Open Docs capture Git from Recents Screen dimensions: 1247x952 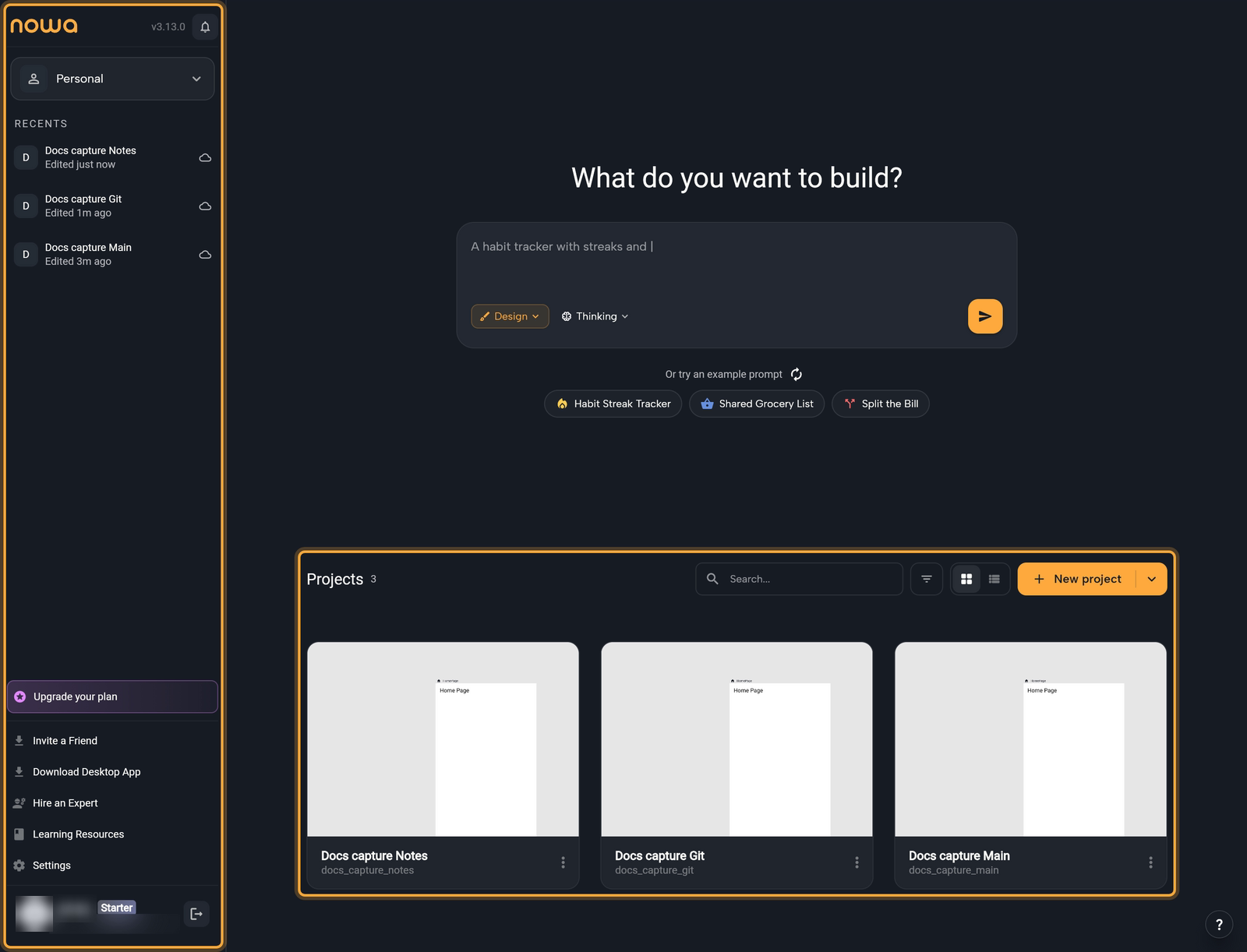(112, 206)
